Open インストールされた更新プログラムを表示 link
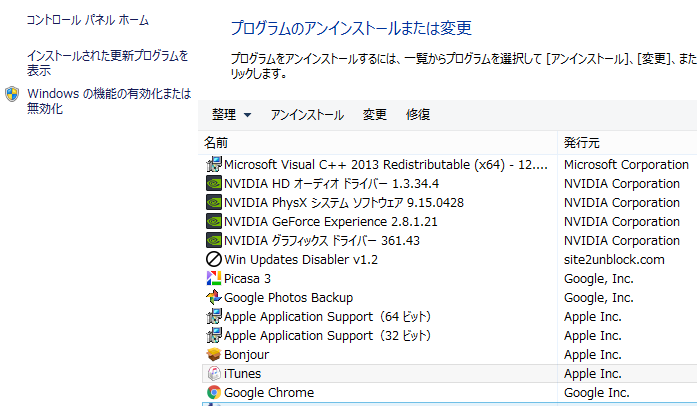 click(x=108, y=63)
